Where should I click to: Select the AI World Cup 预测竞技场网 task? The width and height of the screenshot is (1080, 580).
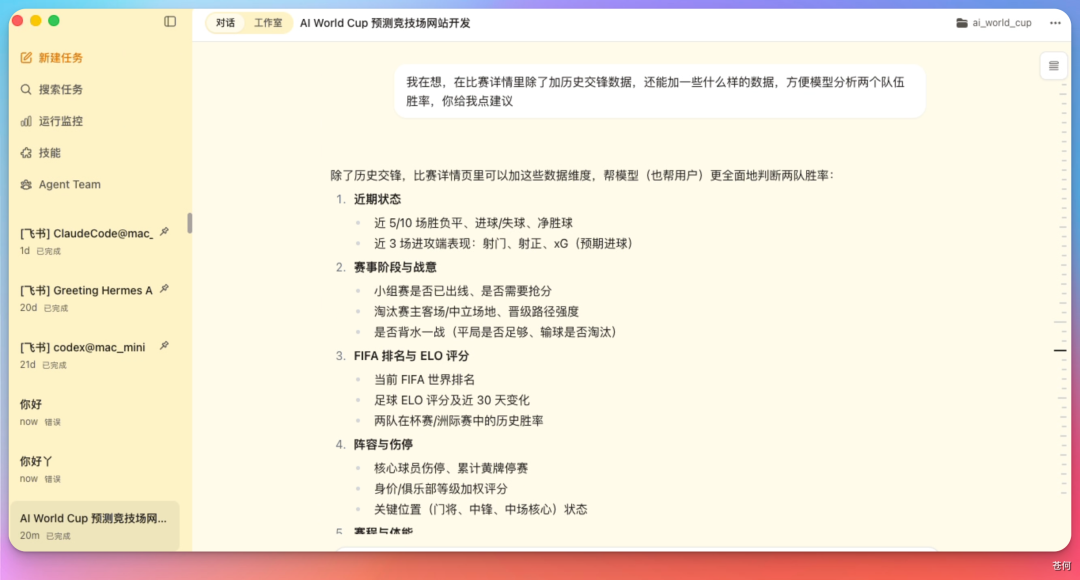96,526
